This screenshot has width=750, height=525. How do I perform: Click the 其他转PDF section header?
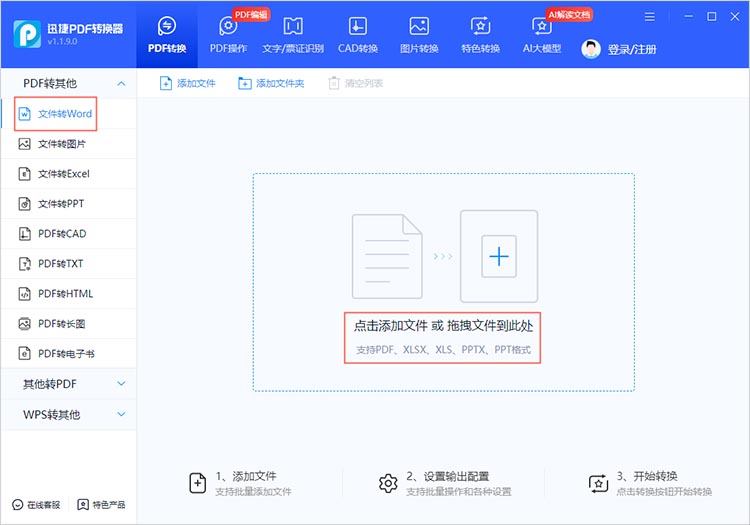tap(68, 384)
